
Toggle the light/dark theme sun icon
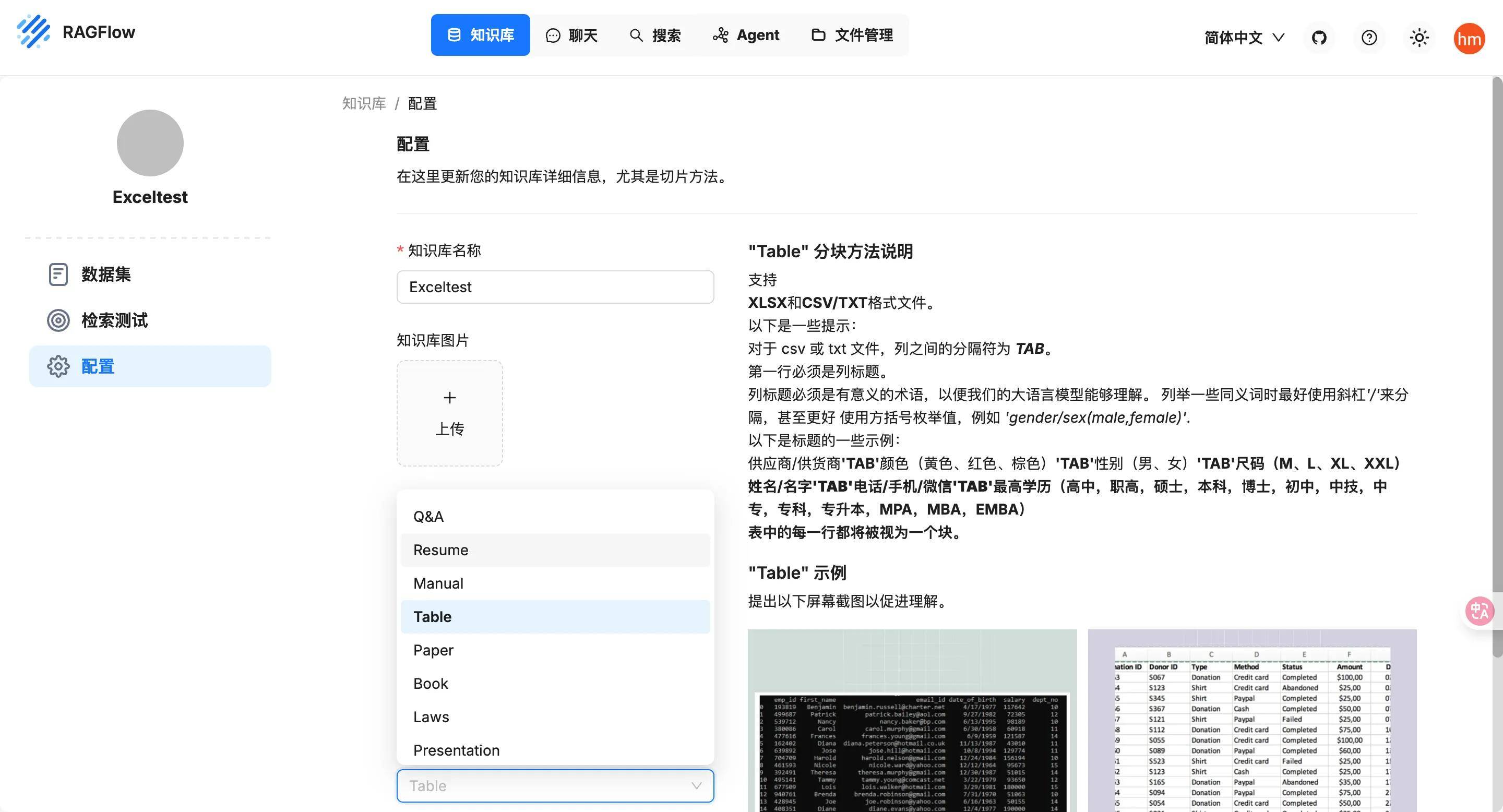click(1419, 38)
